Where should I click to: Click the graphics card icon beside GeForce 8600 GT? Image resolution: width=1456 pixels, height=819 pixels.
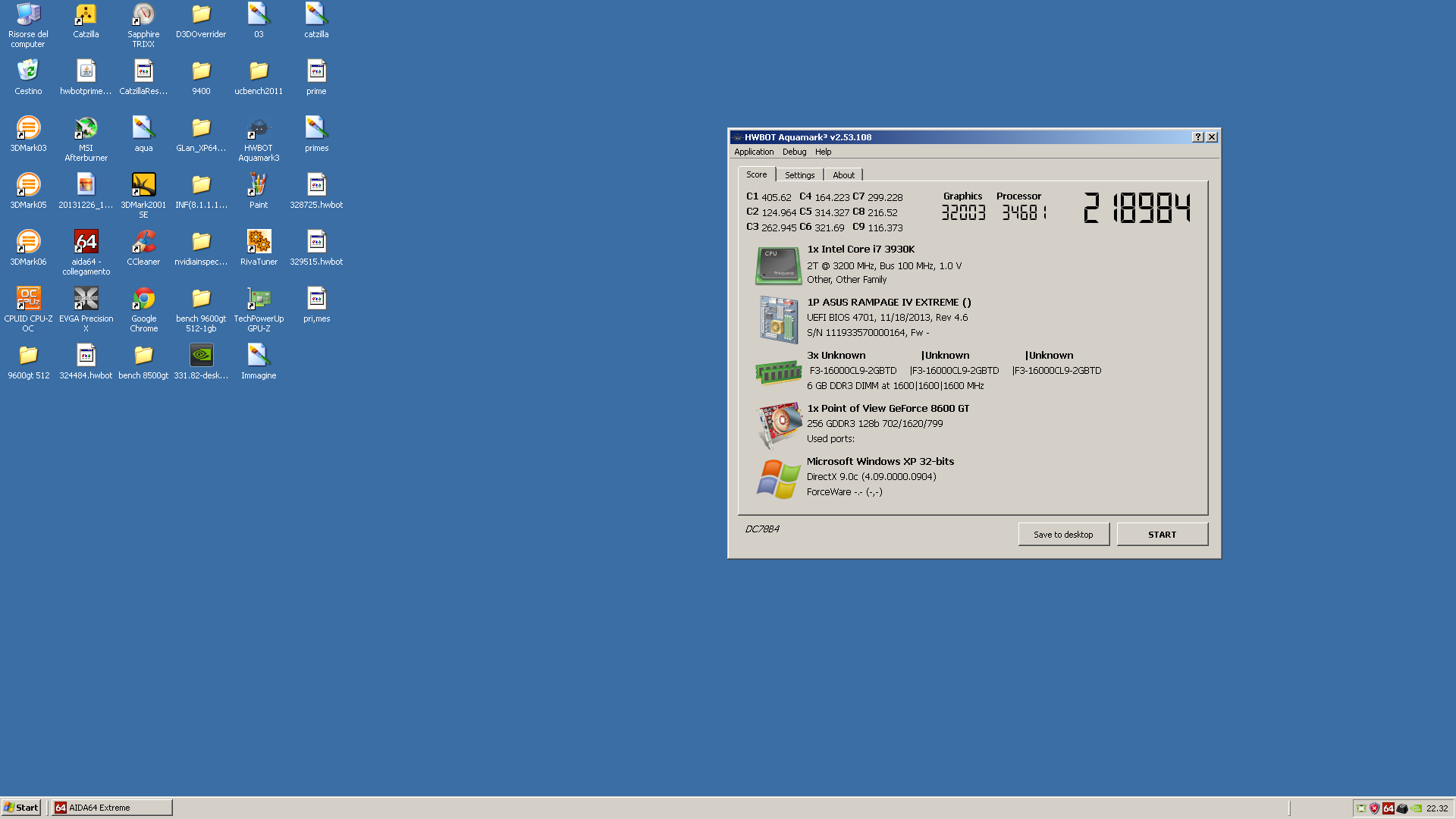pos(780,425)
